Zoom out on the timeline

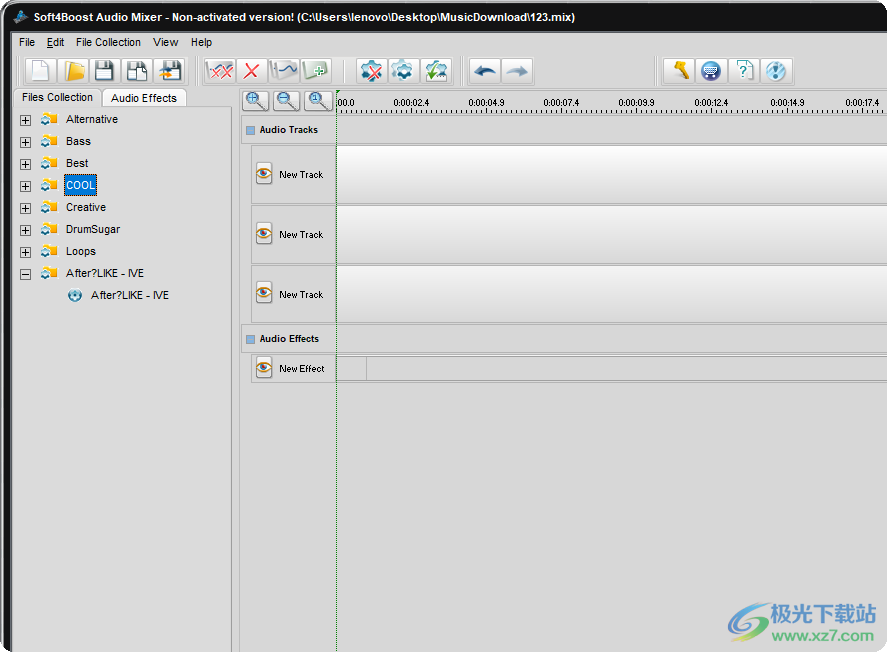(x=287, y=100)
